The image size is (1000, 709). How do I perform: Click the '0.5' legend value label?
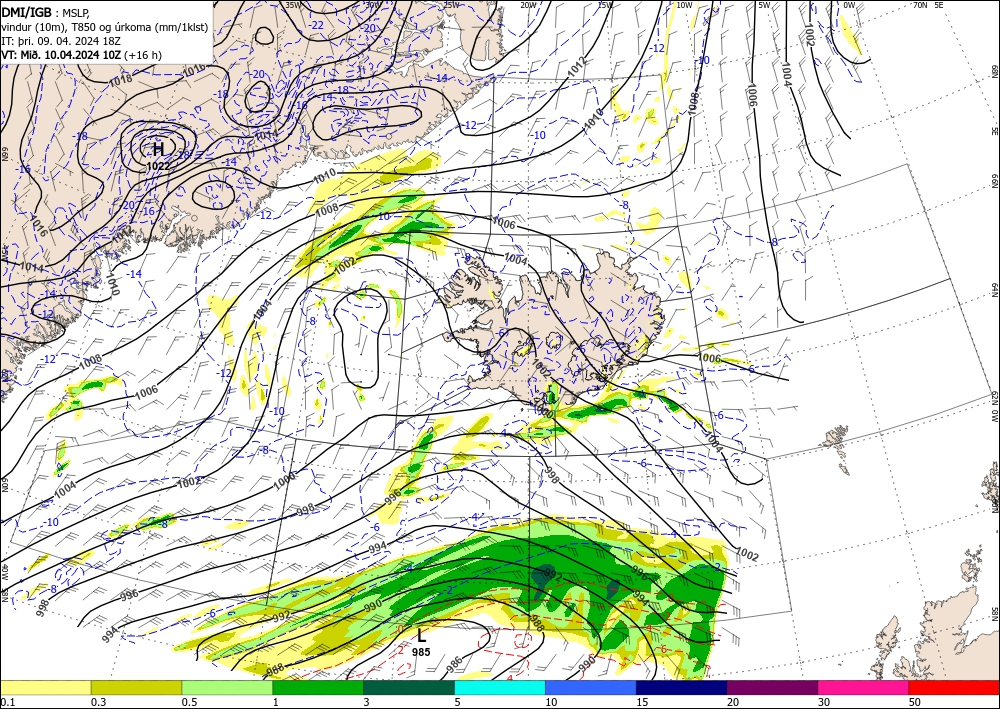click(189, 702)
